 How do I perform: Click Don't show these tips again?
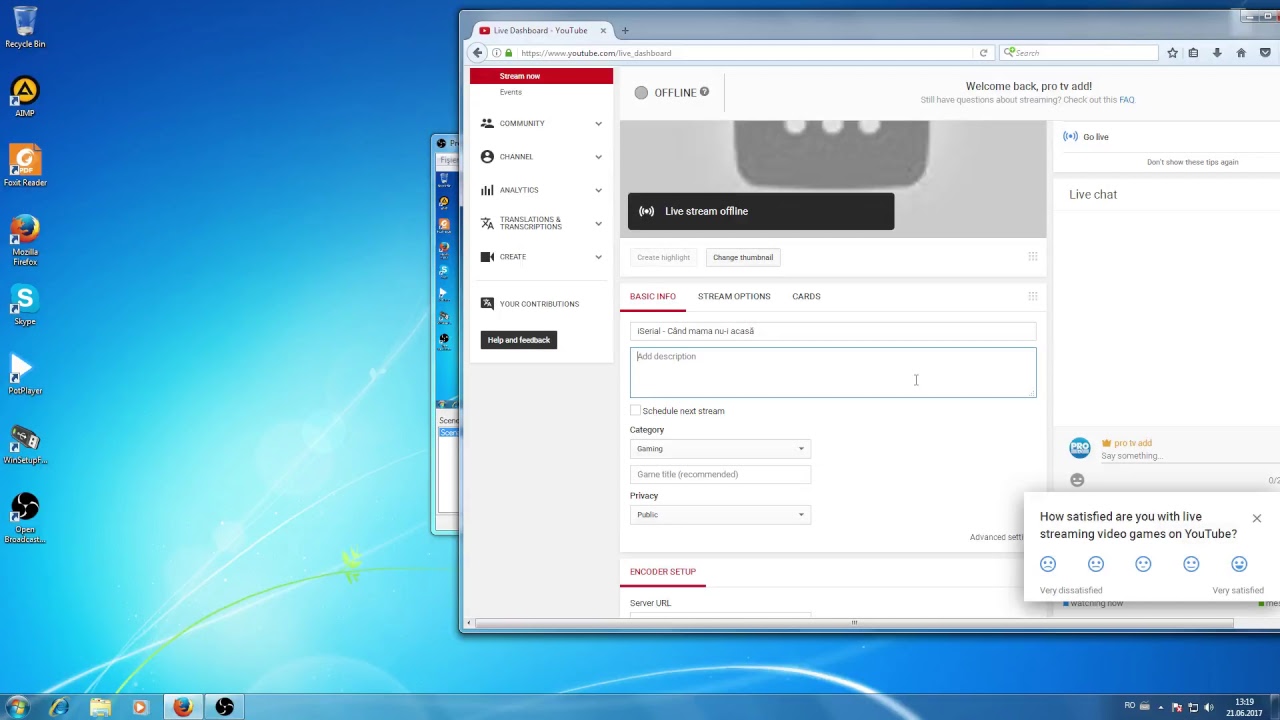pos(1192,162)
